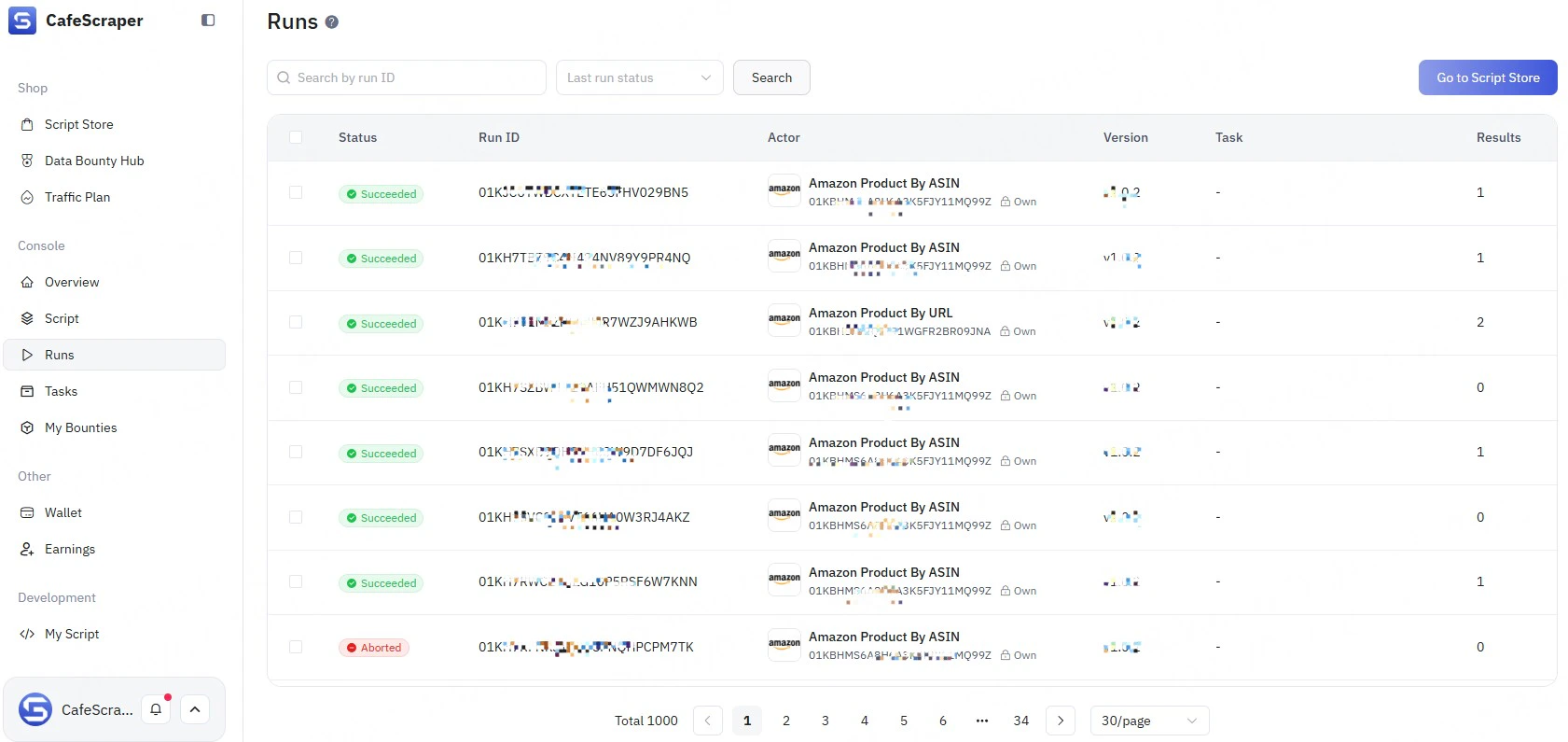Check the row for run ending THV029BN5
Viewport: 1568px width, 742px height.
(x=296, y=192)
